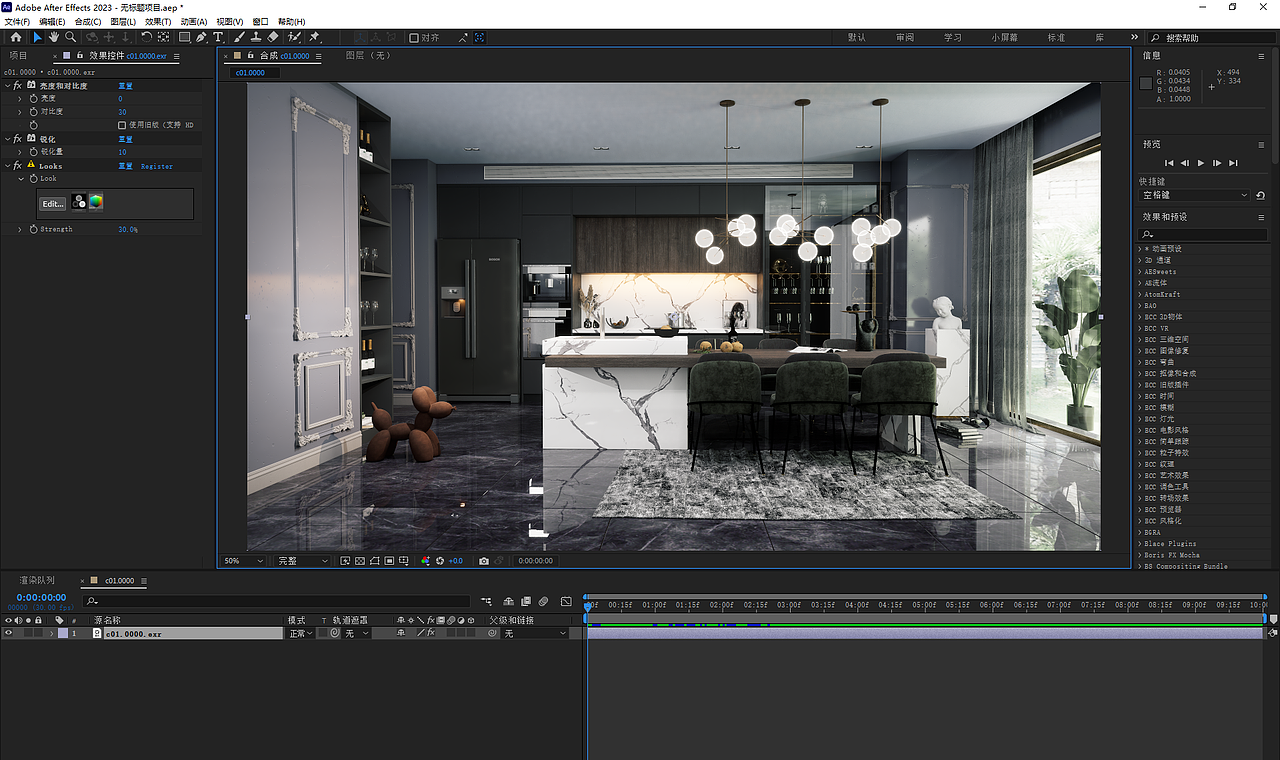Click the snapshot camera icon in viewer
The width and height of the screenshot is (1280, 760).
[x=484, y=561]
